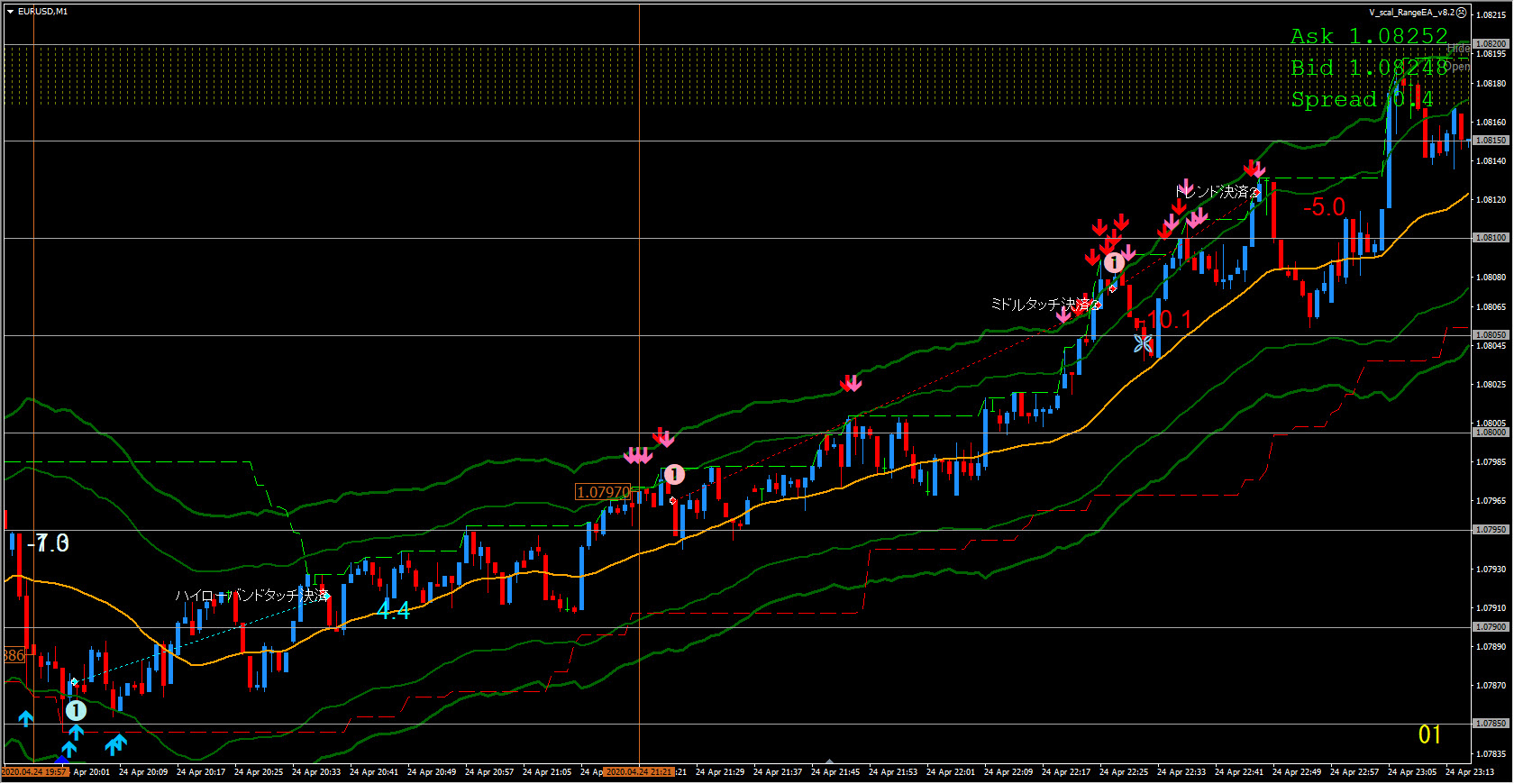Image resolution: width=1514 pixels, height=784 pixels.
Task: Click the orange 1.07970 price box
Action: pos(603,492)
